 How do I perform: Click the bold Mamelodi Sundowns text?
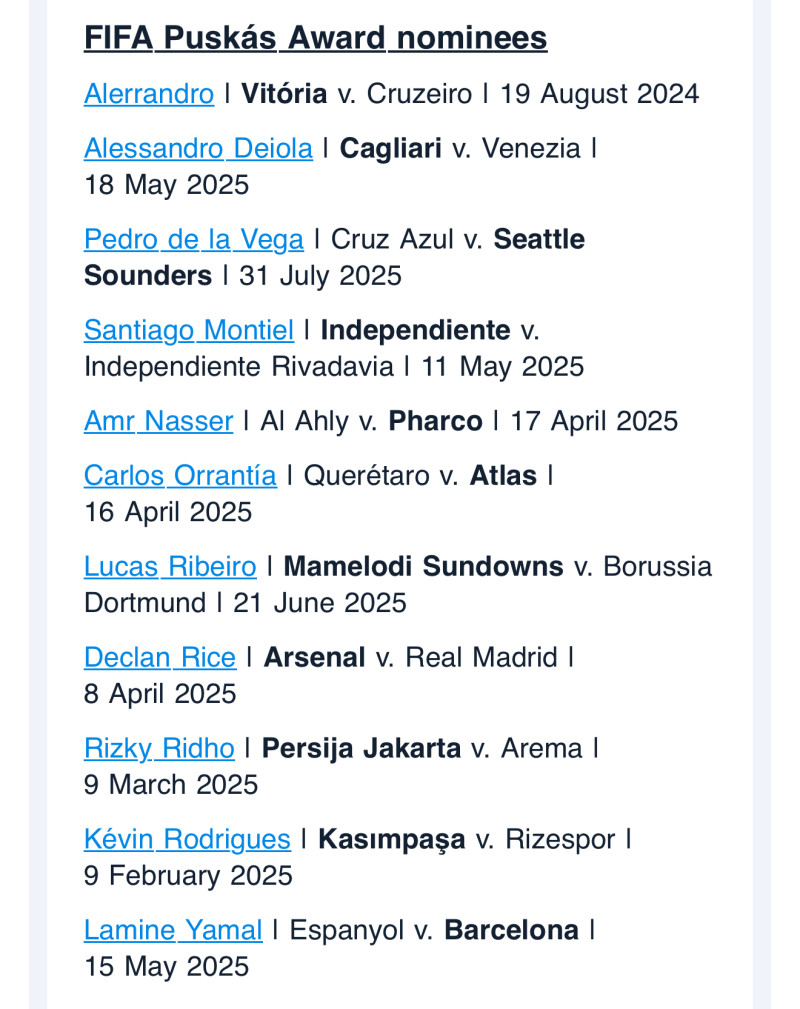pyautogui.click(x=423, y=567)
